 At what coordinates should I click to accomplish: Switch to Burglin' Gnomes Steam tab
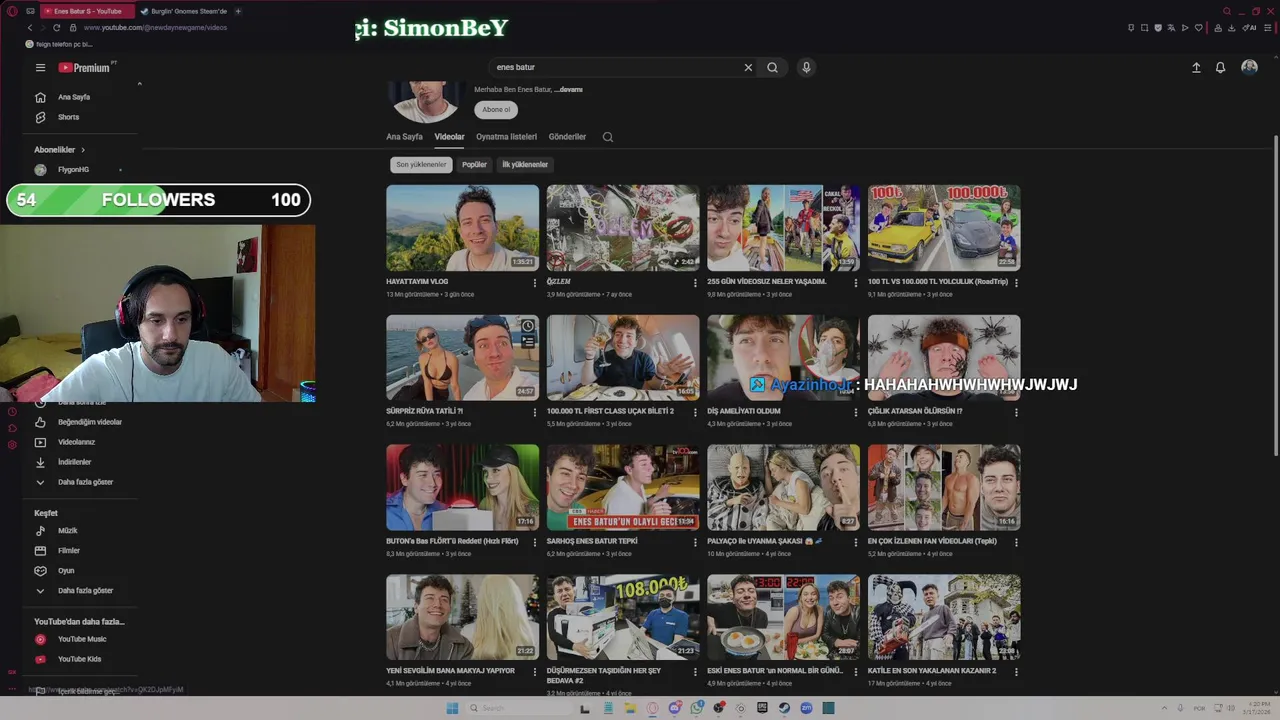point(182,11)
